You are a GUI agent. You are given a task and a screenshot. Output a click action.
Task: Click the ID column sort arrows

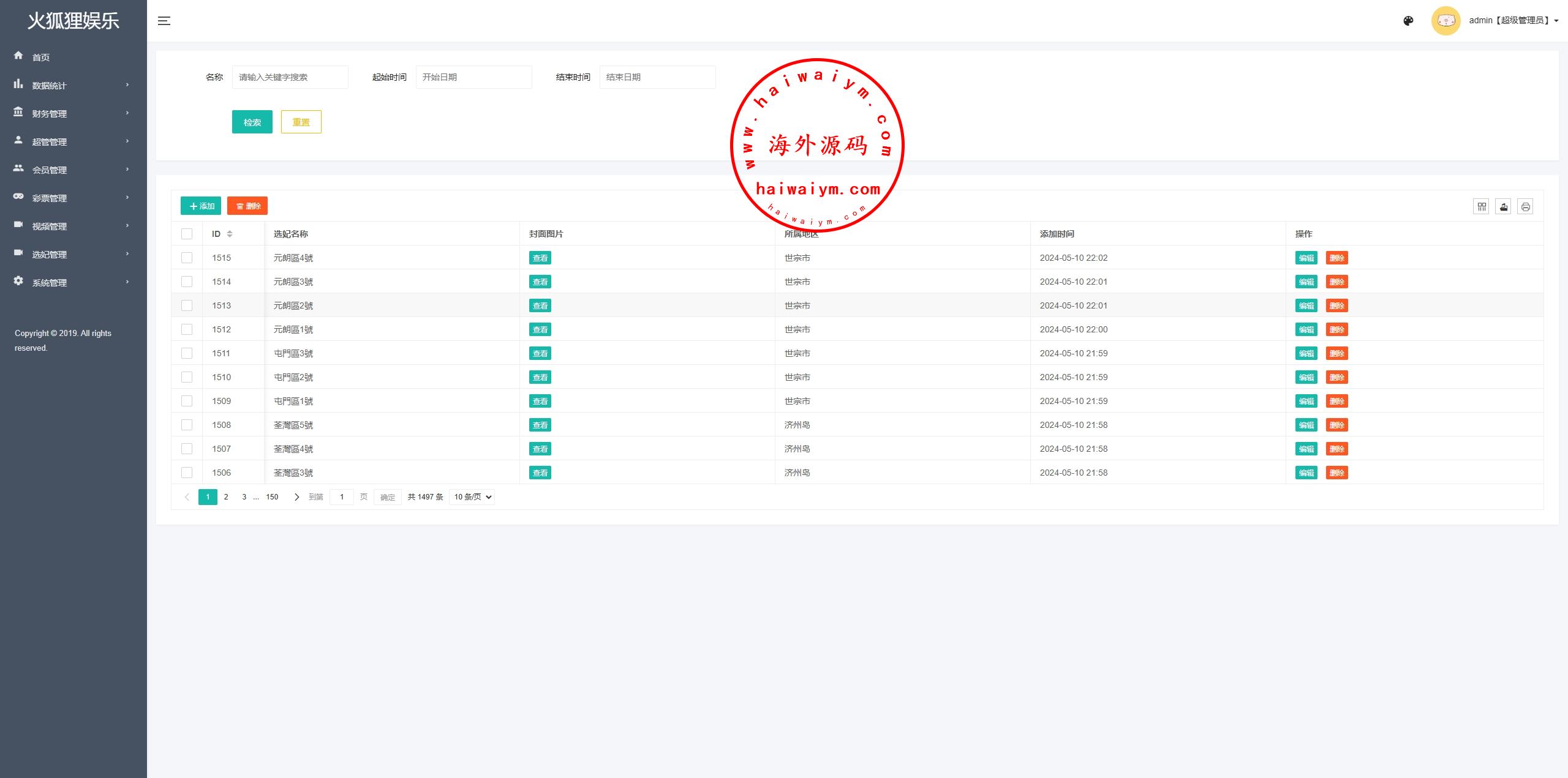pos(230,234)
